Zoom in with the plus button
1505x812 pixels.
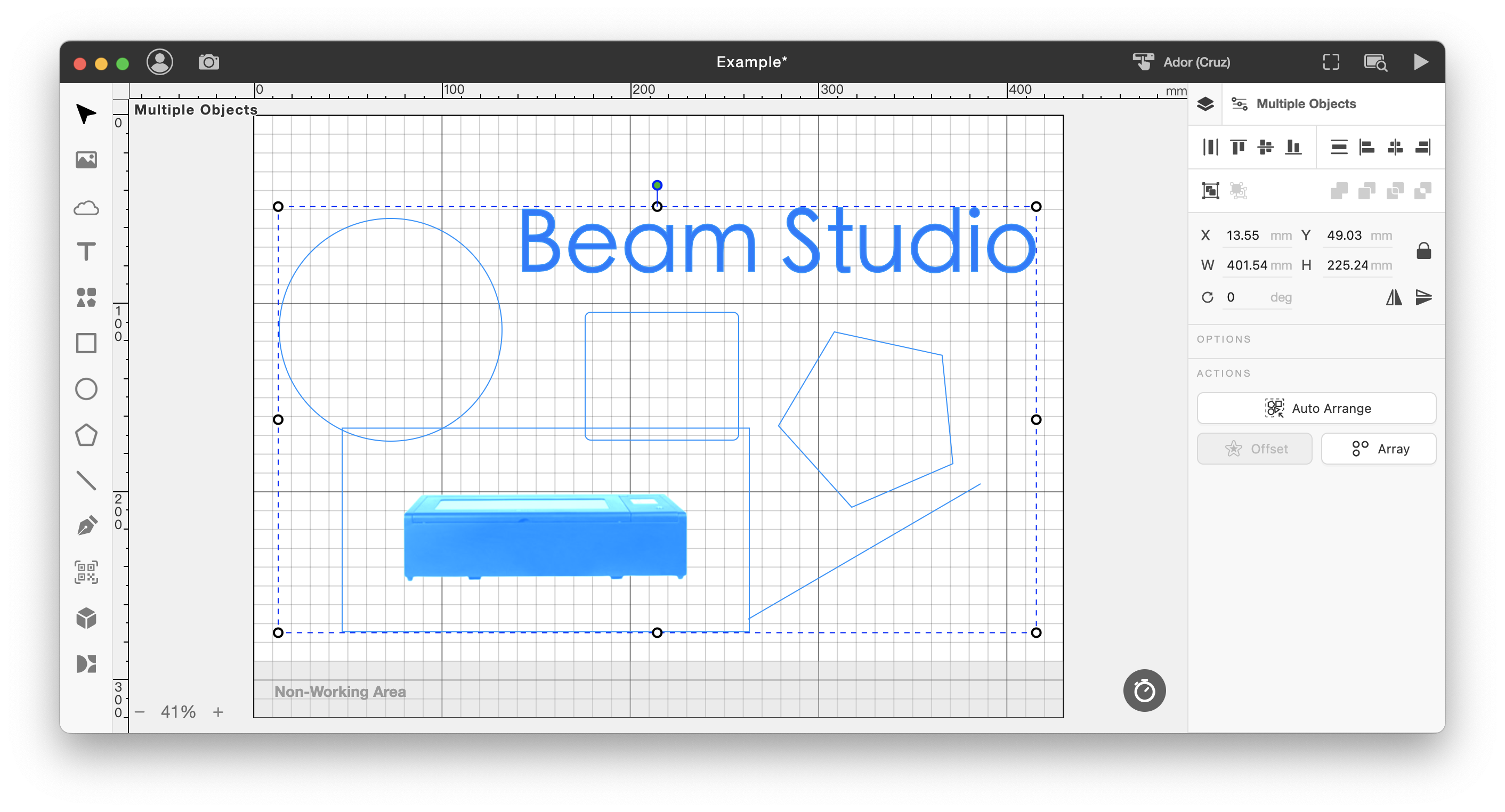[x=218, y=711]
